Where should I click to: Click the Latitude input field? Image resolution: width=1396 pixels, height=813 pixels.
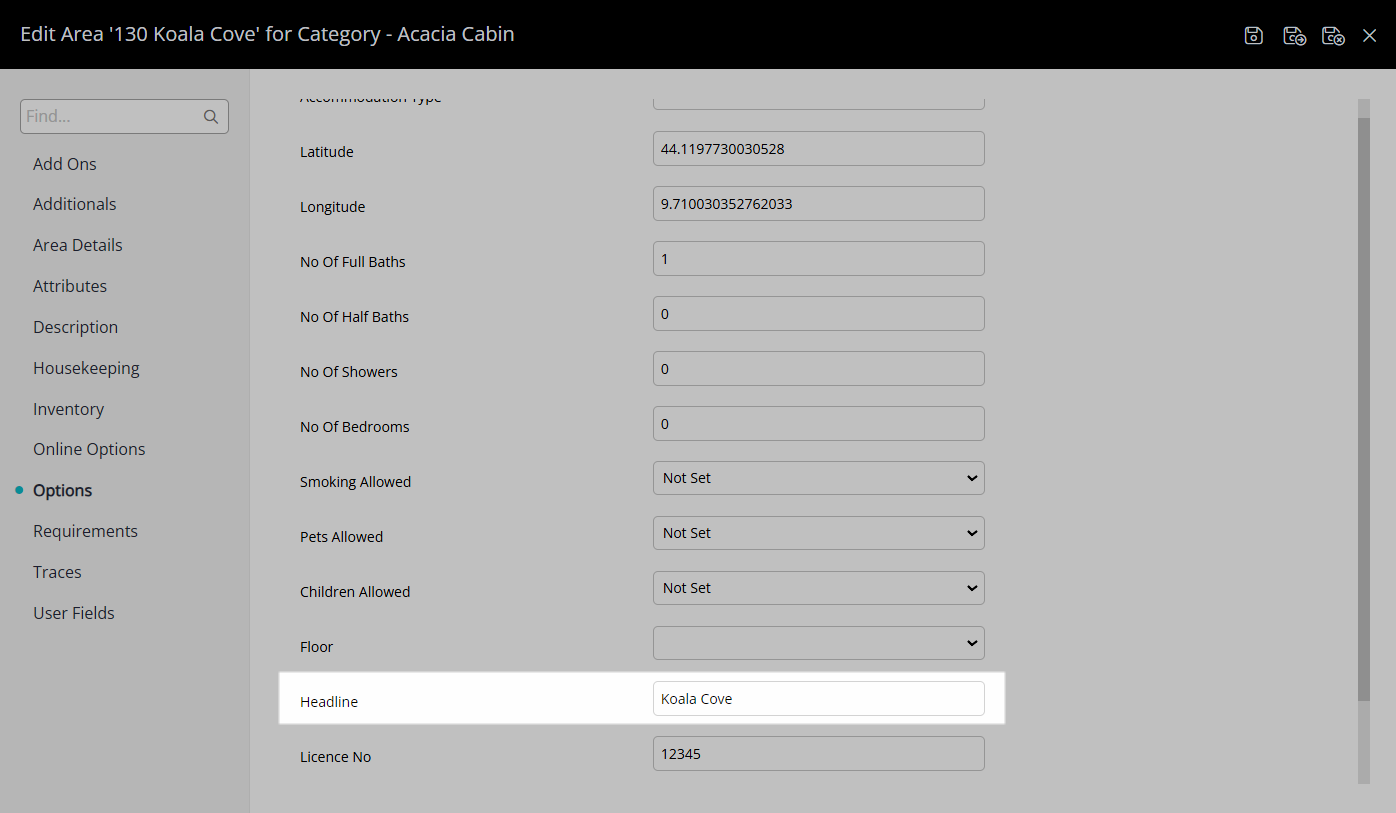819,149
